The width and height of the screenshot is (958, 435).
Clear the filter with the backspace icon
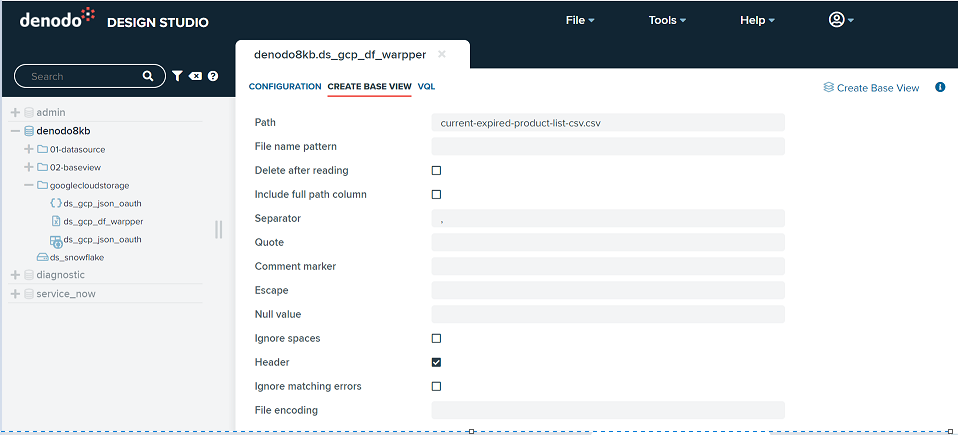click(196, 76)
